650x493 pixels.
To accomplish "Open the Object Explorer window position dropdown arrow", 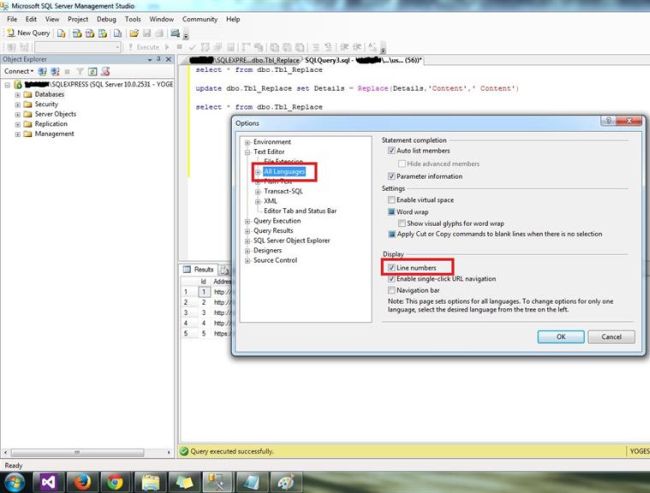I will tap(150, 60).
